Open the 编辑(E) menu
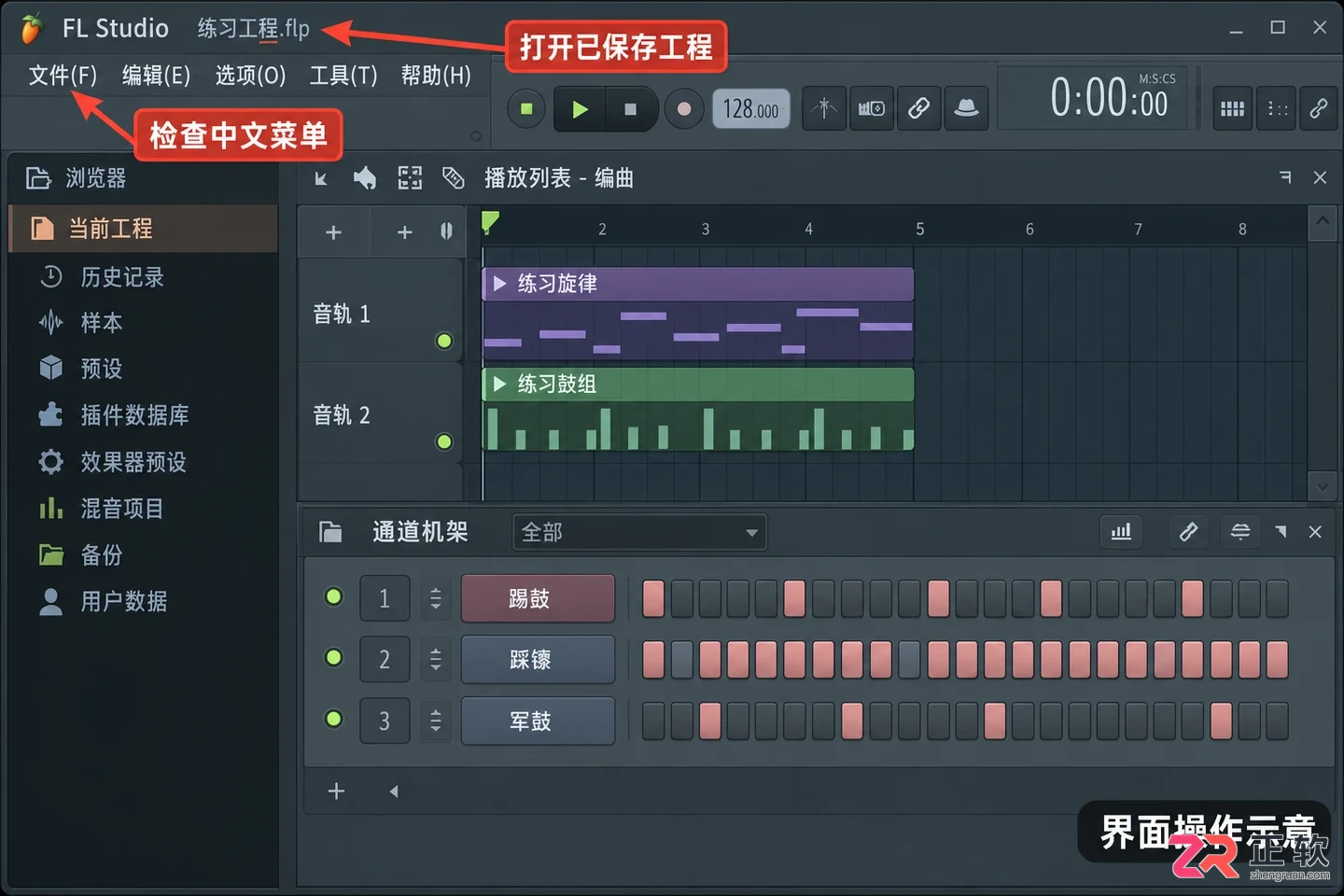1344x896 pixels. coord(156,76)
